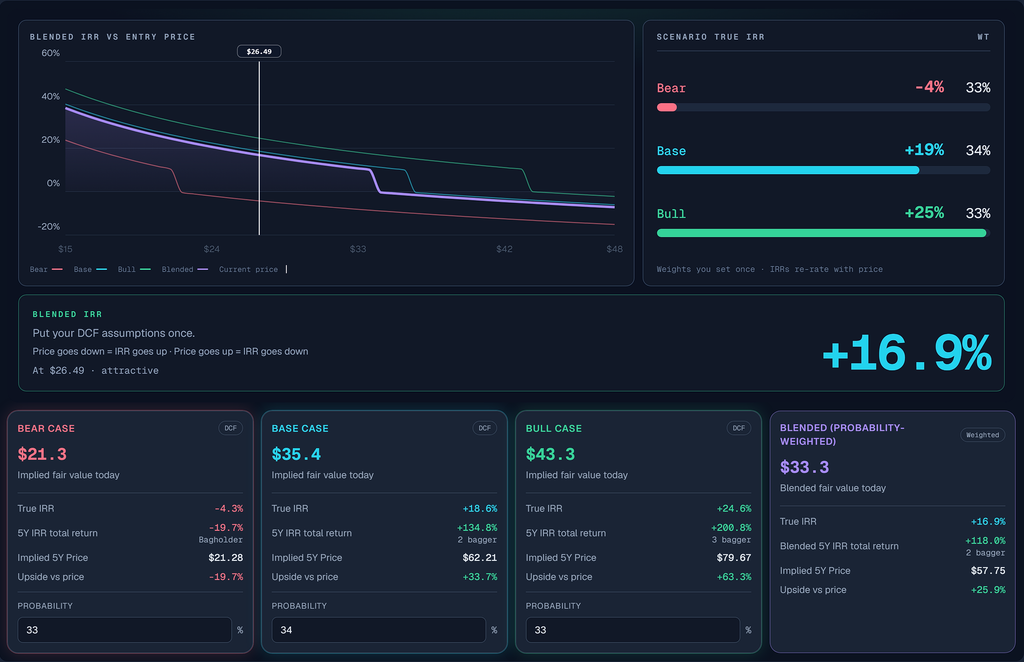Click the DCF badge on Base Case card
The image size is (1024, 662).
click(x=485, y=428)
